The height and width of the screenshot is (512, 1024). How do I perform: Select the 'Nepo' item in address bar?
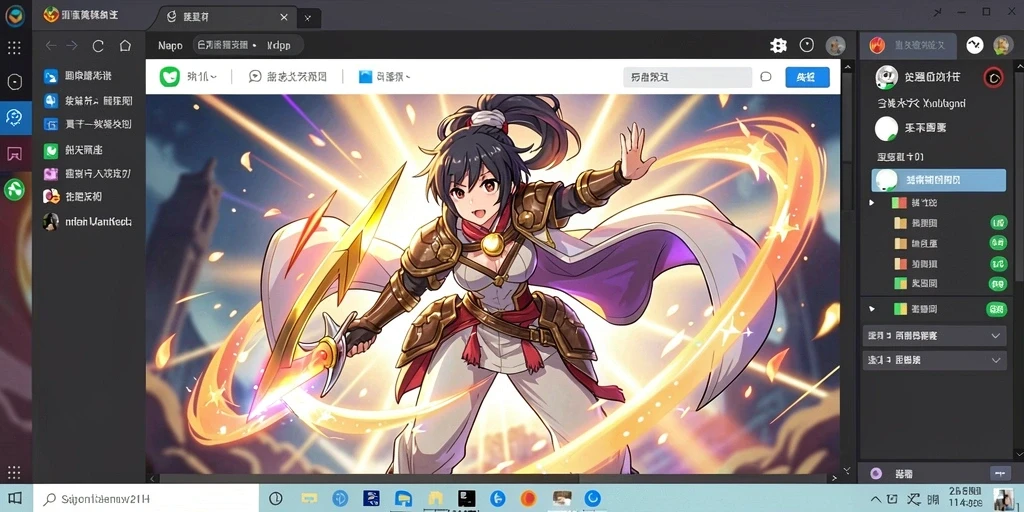click(170, 46)
